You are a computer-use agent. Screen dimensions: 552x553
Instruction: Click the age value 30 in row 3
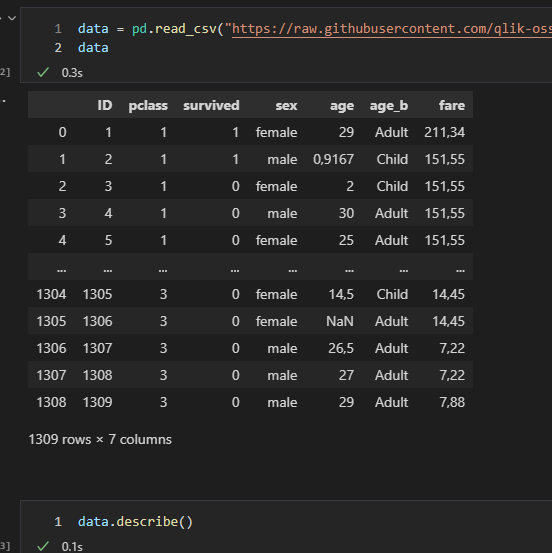point(346,213)
